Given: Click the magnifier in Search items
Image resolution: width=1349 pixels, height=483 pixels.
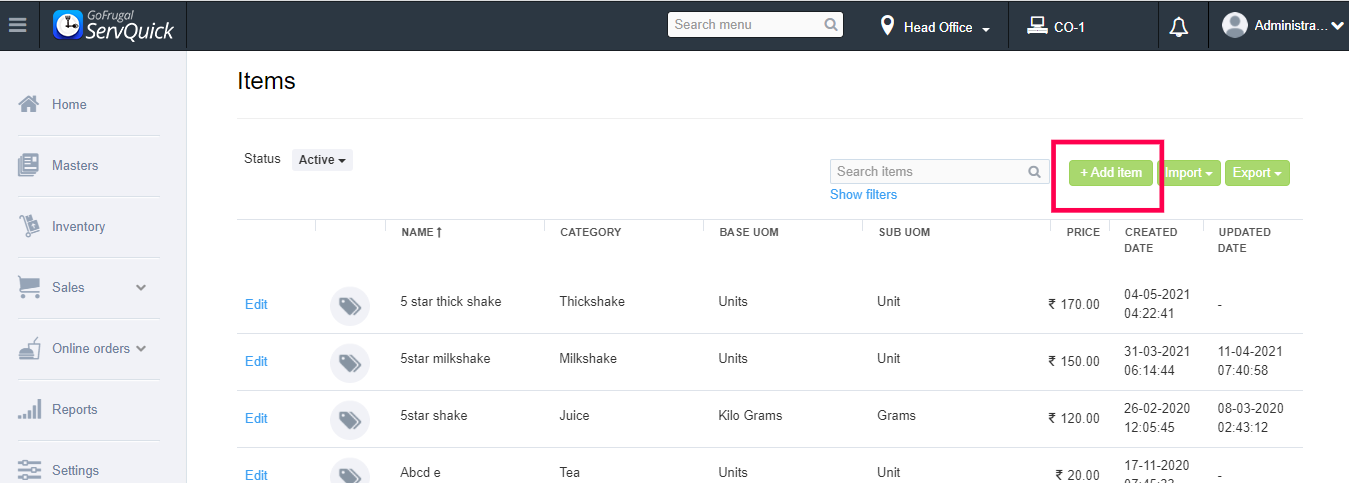Looking at the screenshot, I should click(1035, 172).
